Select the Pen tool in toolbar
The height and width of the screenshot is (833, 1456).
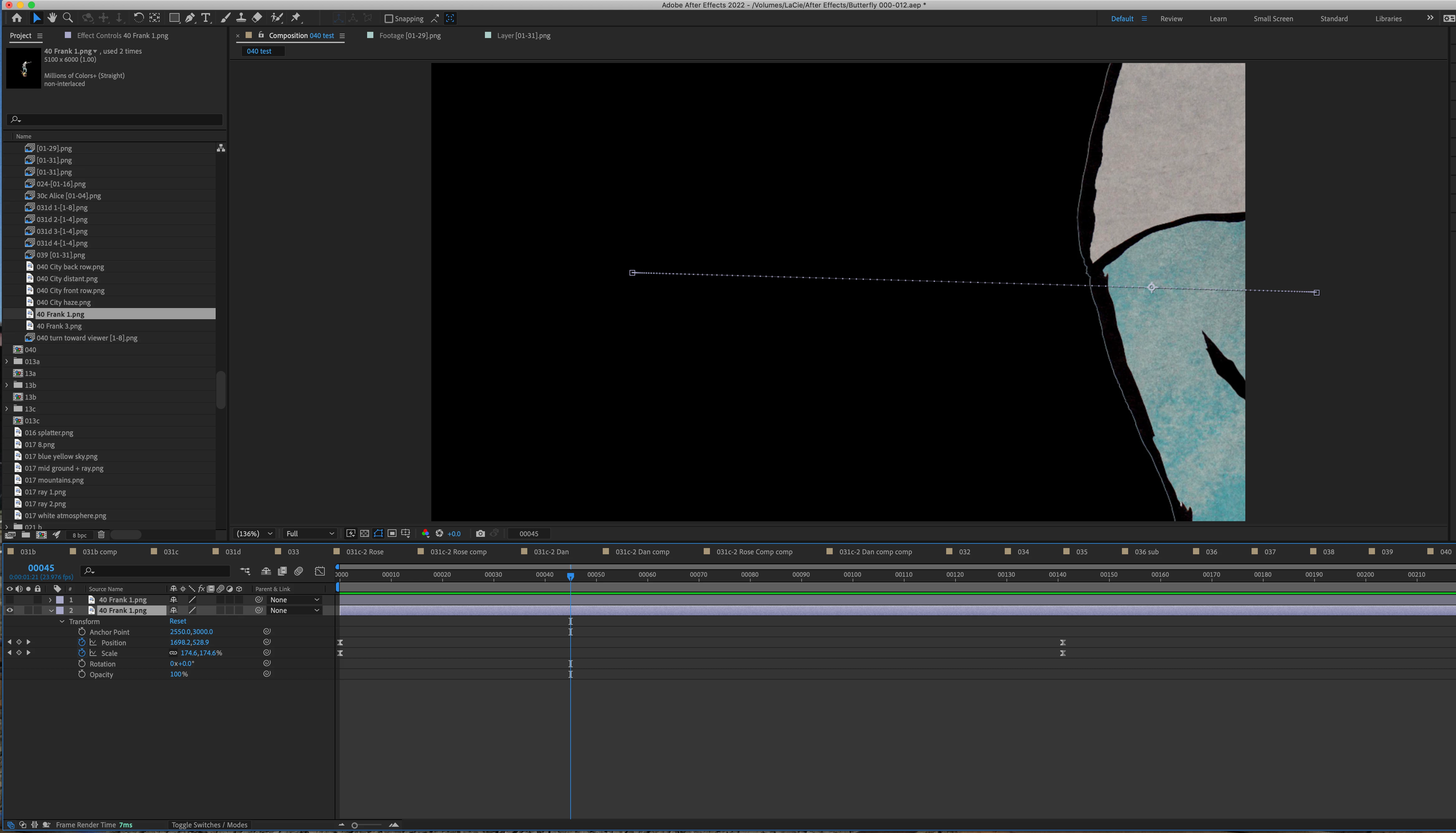(x=190, y=18)
